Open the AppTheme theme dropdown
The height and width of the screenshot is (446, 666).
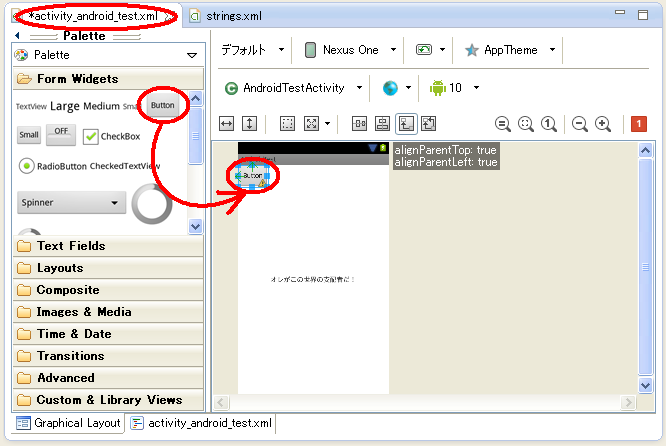click(x=512, y=50)
